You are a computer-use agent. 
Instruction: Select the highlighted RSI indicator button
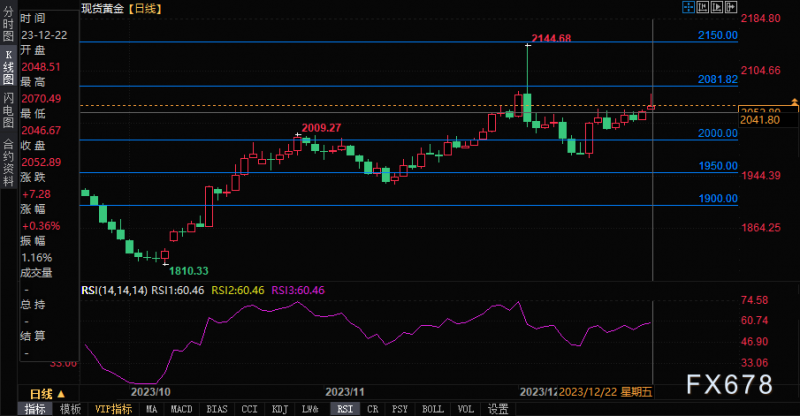(x=345, y=409)
